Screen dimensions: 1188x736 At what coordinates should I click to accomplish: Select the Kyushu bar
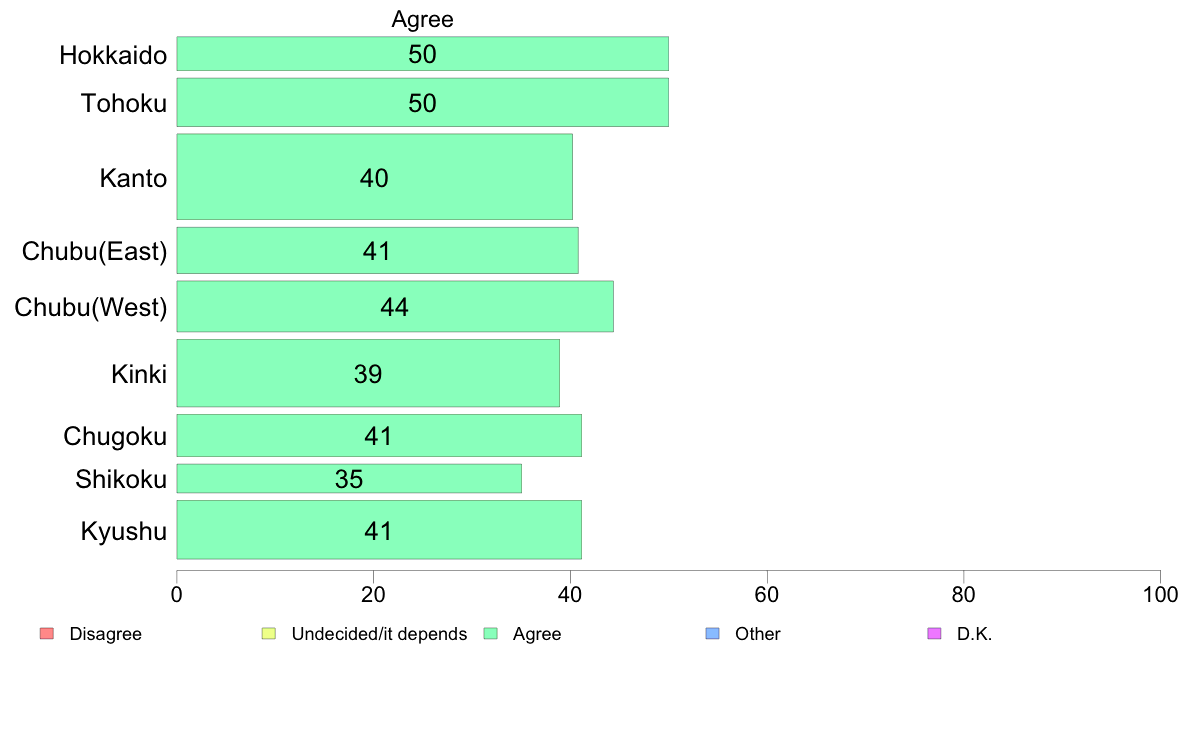pyautogui.click(x=378, y=530)
